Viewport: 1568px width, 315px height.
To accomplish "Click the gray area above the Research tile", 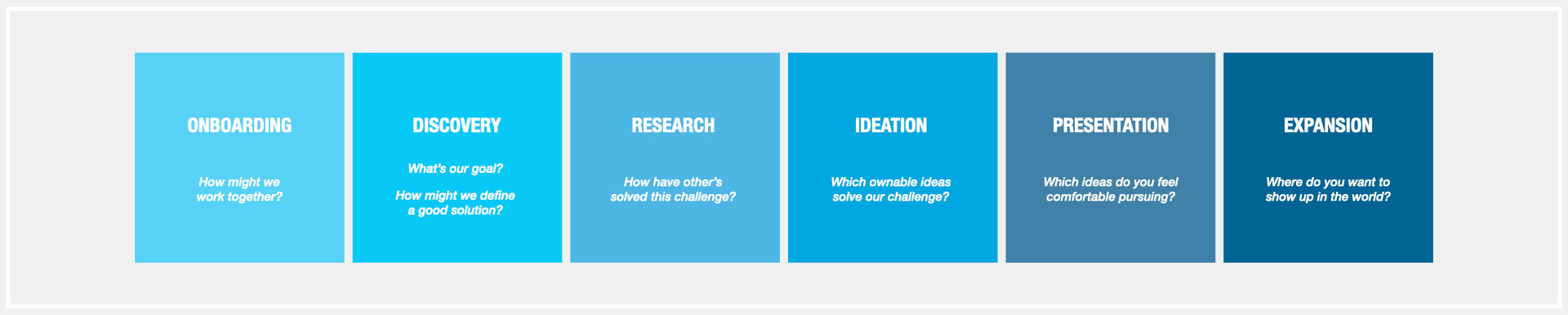I will 675,31.
